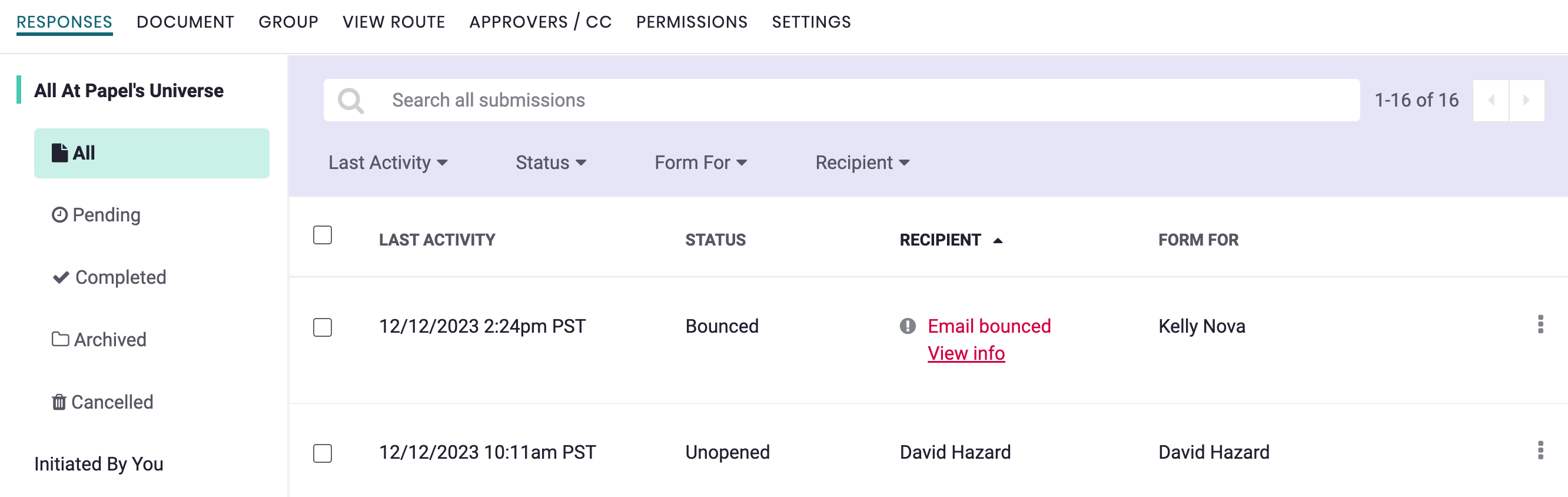Open the kebab menu for David Hazard row
Viewport: 1568px width, 497px height.
(x=1540, y=450)
